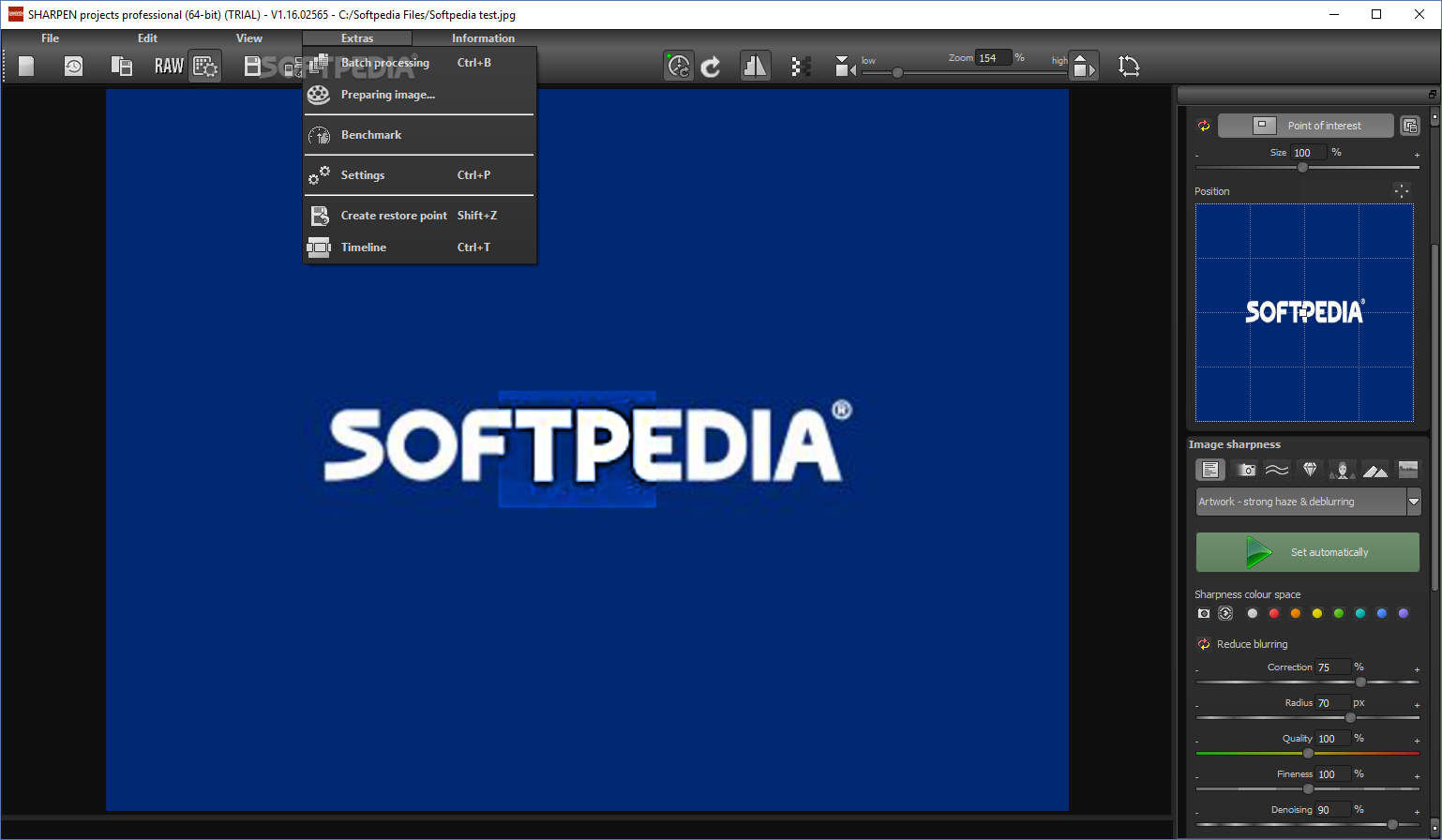Click the new project blank page icon
This screenshot has height=840, width=1442.
coord(26,66)
